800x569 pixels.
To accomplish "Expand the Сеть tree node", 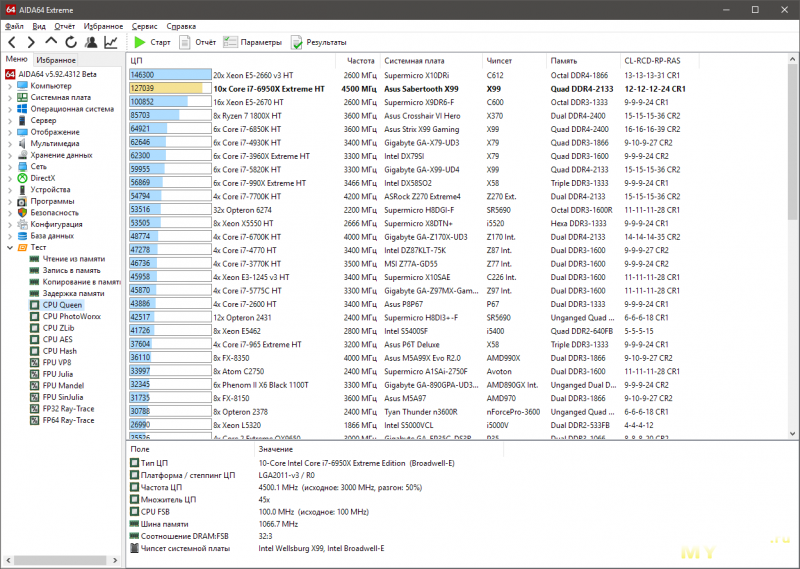I will pos(10,166).
